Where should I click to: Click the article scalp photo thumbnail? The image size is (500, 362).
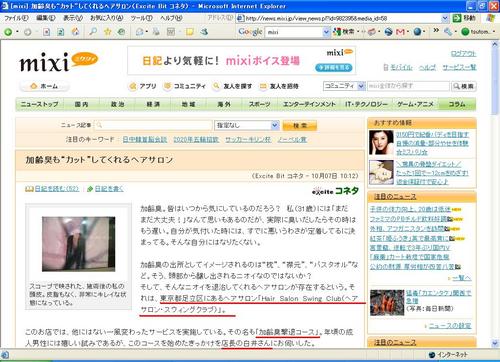click(79, 244)
